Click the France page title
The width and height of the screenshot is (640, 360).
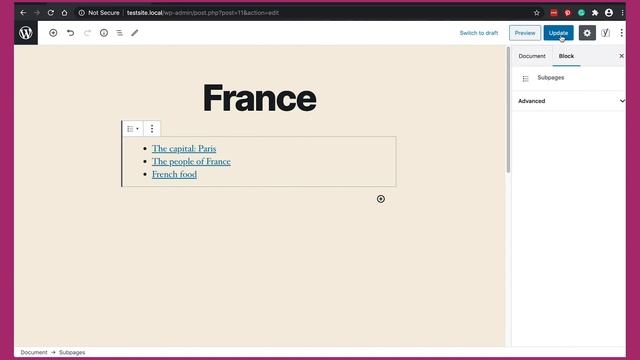tap(260, 98)
